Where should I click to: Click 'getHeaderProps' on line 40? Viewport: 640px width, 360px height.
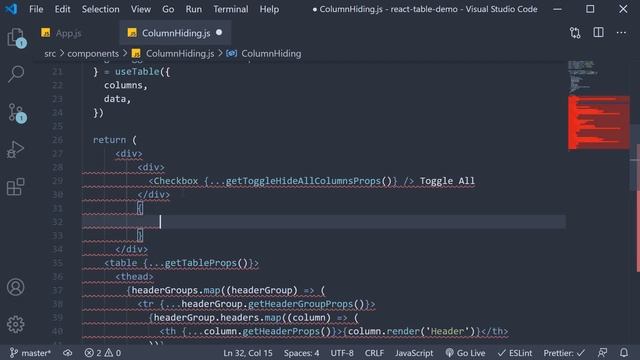[x=281, y=331]
